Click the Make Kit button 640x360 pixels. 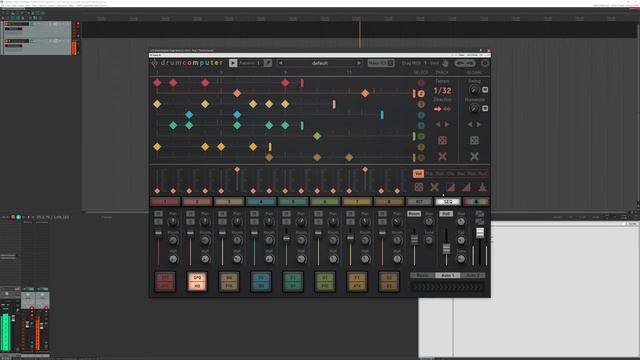click(x=380, y=63)
